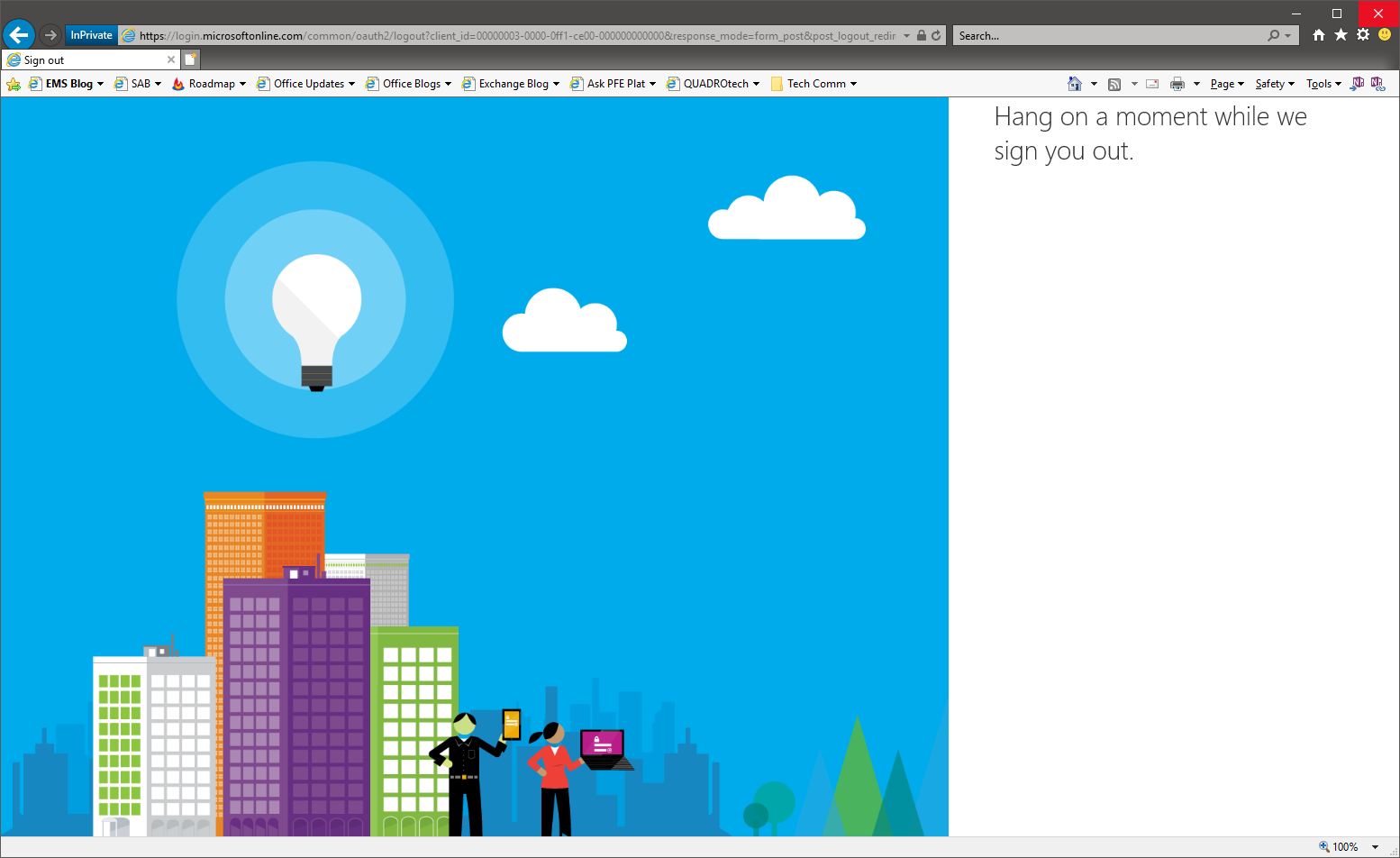Open the search provider dropdown arrow
Screen dimensions: 1400x858
(x=1288, y=36)
